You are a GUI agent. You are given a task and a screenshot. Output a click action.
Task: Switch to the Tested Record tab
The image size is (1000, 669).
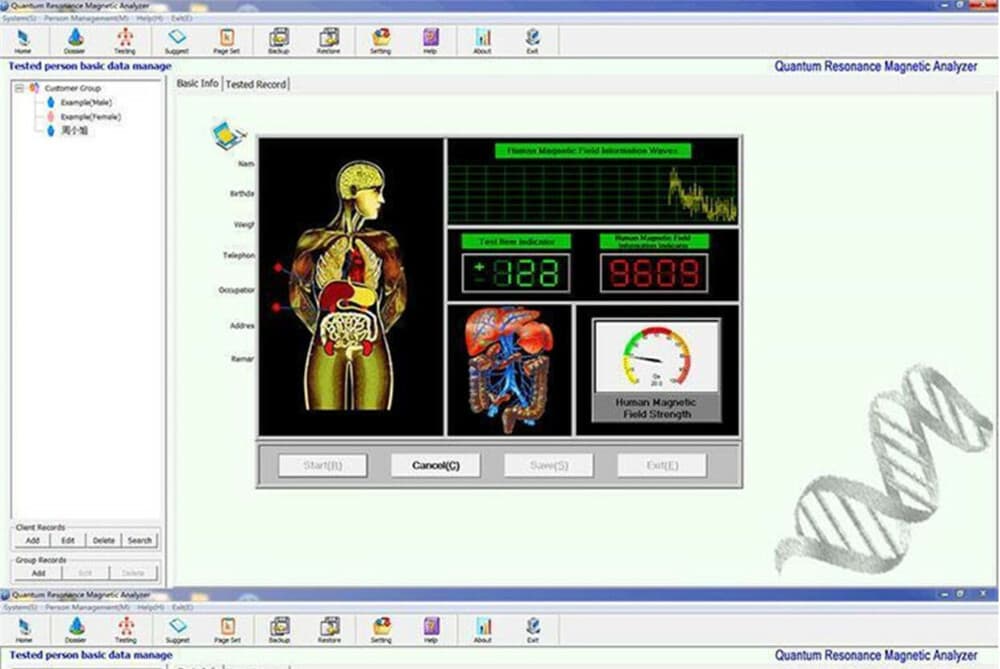tap(256, 84)
